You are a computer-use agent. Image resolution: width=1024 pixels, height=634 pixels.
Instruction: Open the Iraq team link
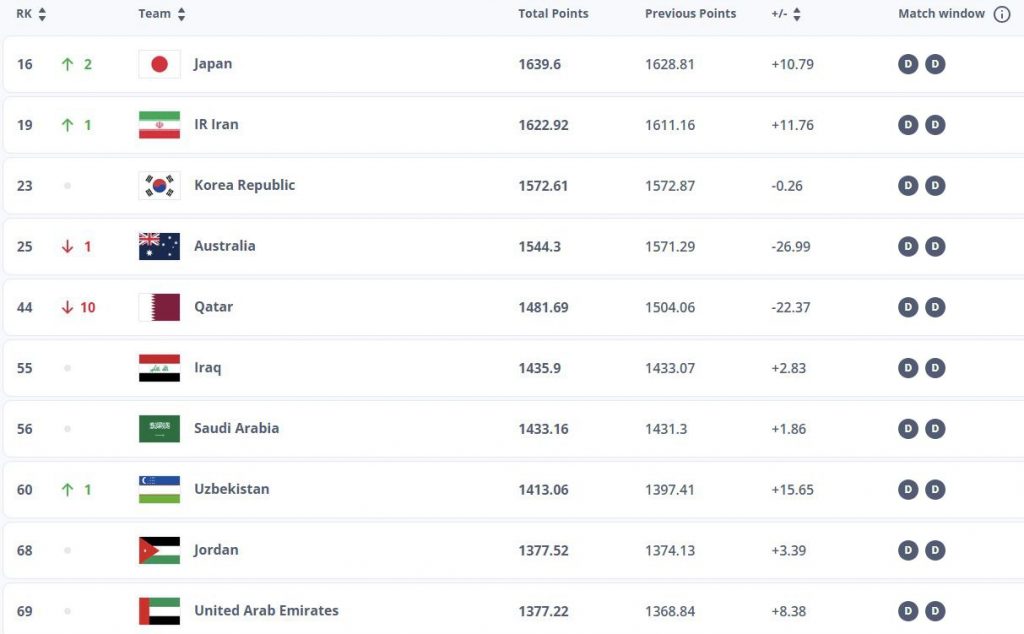[207, 368]
